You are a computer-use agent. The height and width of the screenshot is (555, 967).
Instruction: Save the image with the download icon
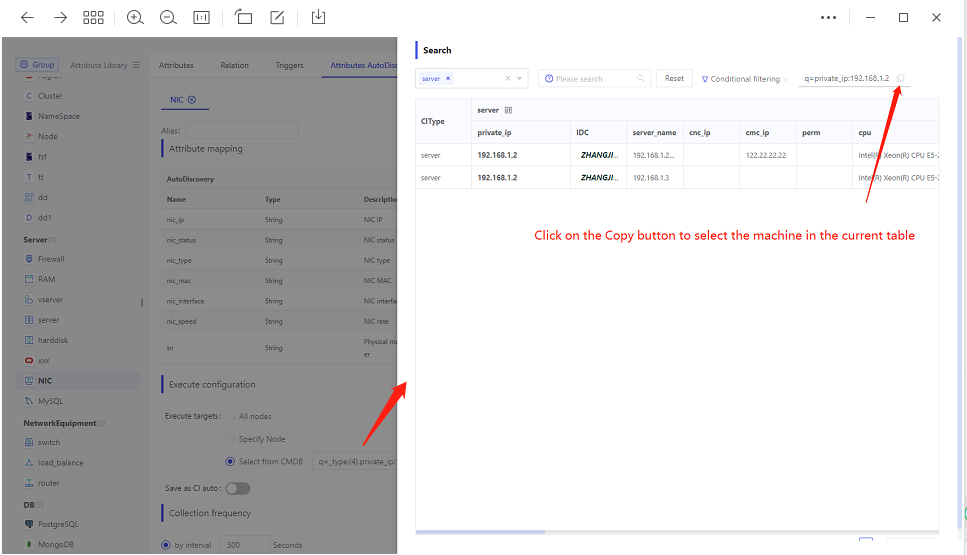318,17
